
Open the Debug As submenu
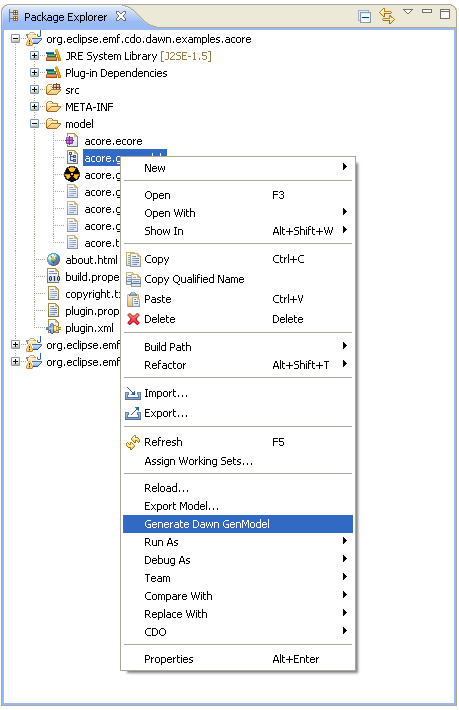(238, 560)
